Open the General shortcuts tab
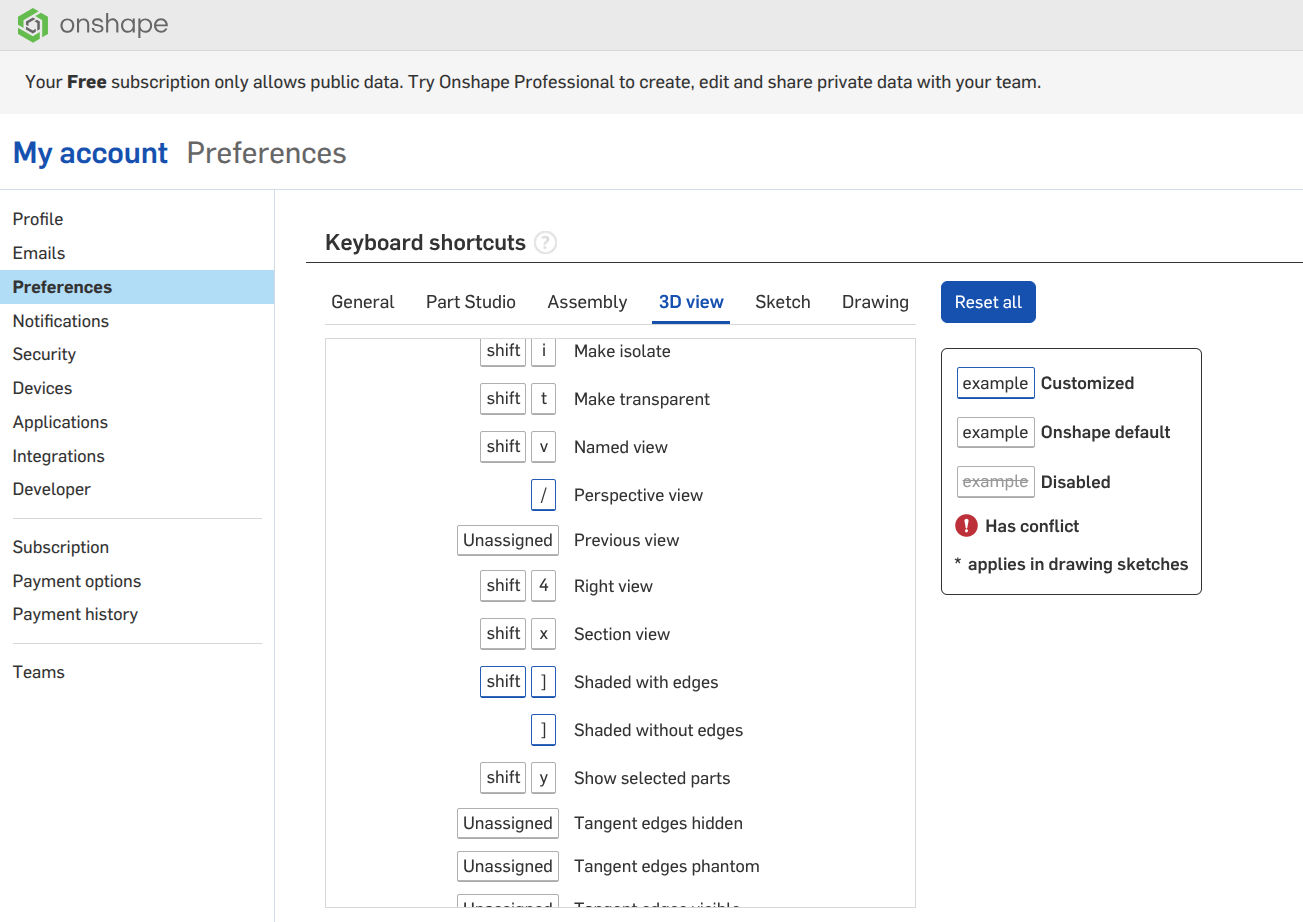Viewport: 1303px width, 922px height. [x=362, y=302]
